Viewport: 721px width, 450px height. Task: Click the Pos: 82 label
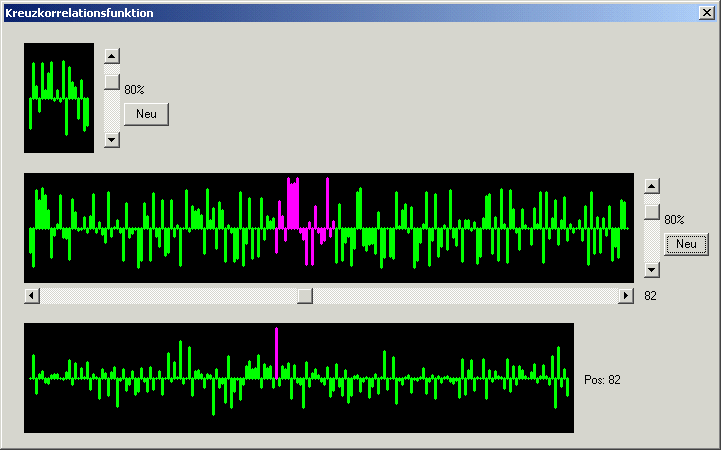click(x=602, y=380)
